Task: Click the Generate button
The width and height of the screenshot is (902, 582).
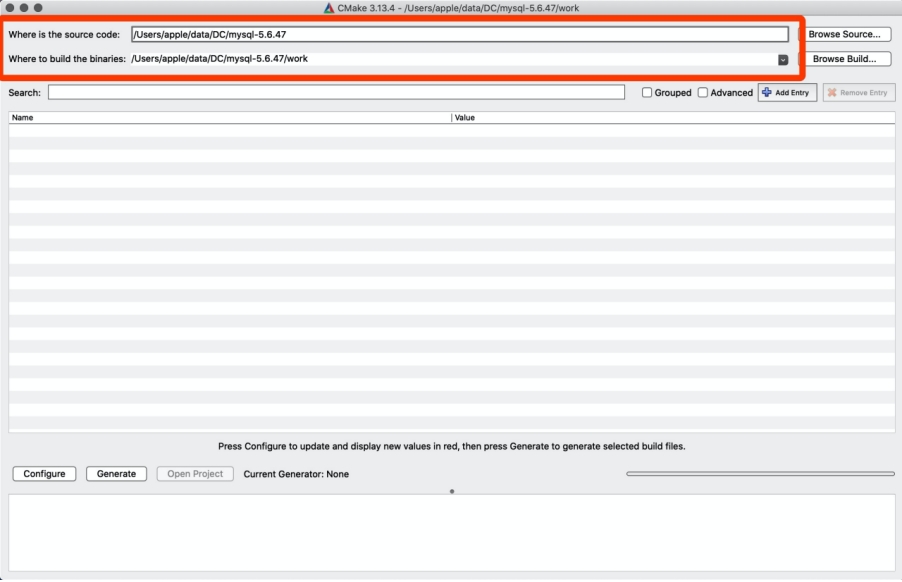Action: click(116, 474)
